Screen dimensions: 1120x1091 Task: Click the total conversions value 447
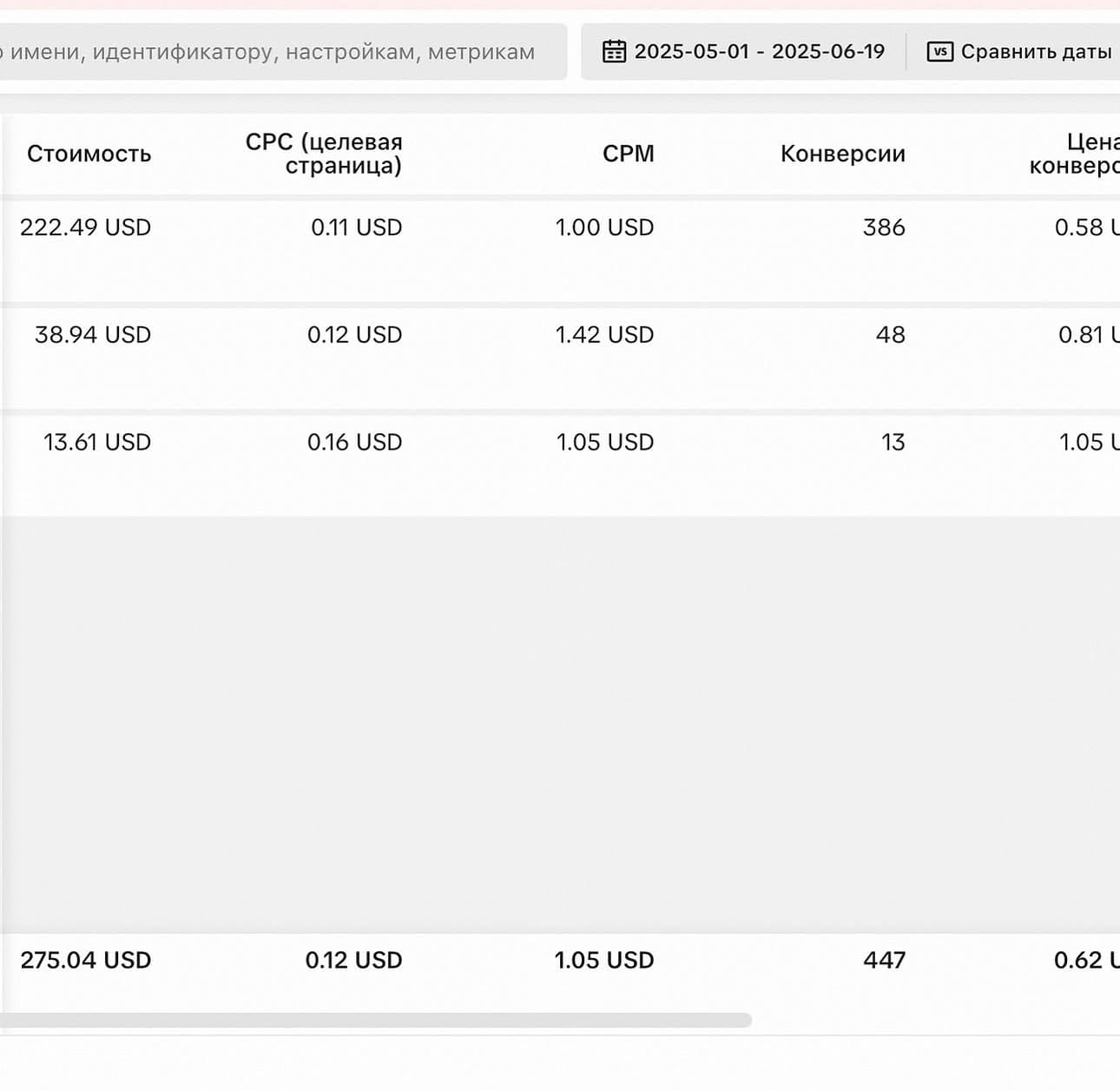(x=884, y=960)
